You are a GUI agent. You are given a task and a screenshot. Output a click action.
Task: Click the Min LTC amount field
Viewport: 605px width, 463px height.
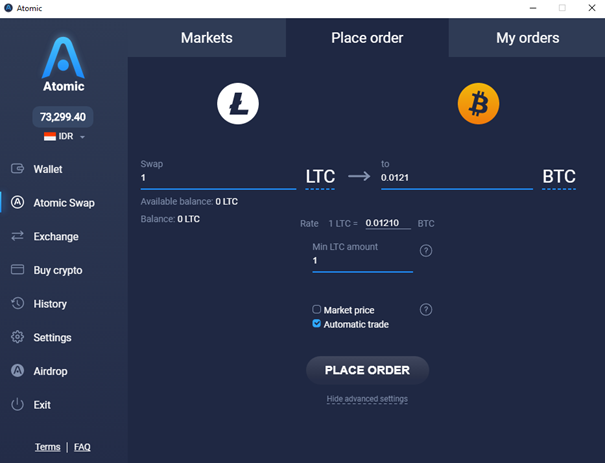point(363,261)
